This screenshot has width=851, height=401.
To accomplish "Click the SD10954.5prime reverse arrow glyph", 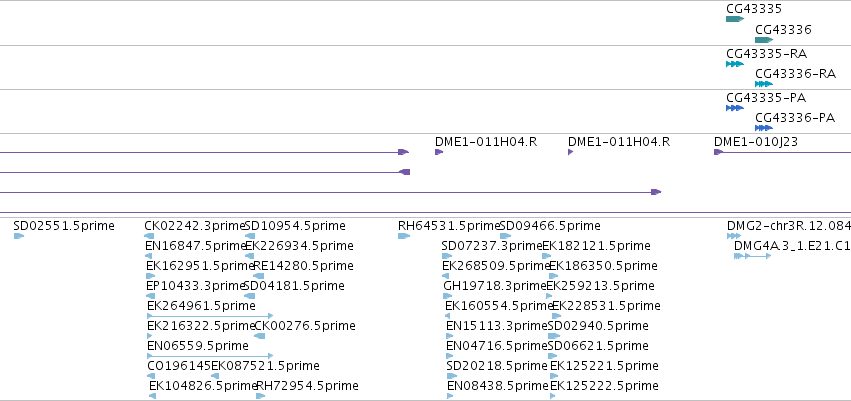I will (250, 236).
